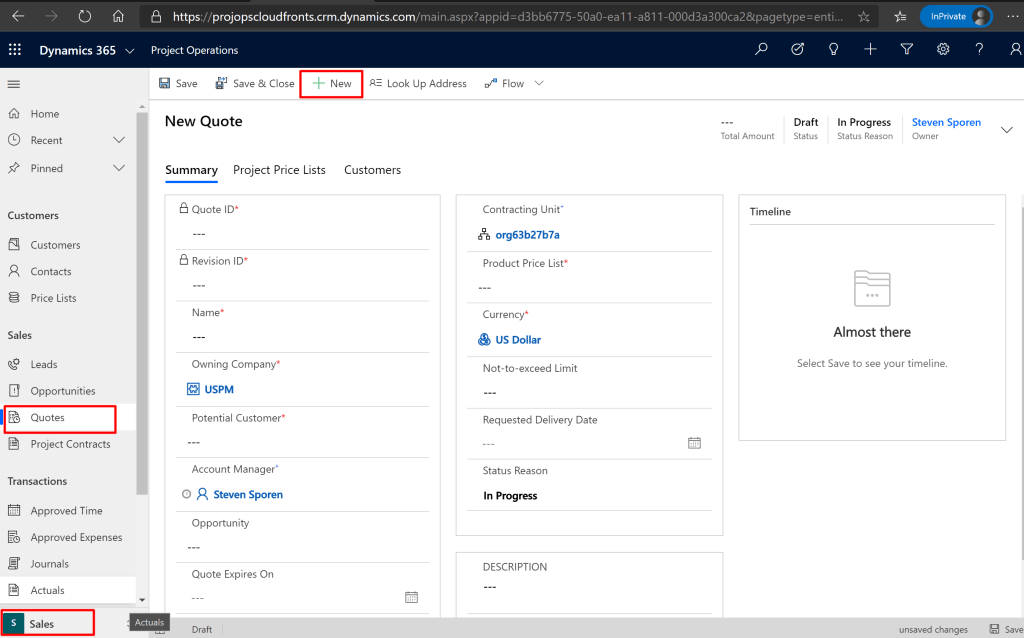Open the Advanced Find filter icon
This screenshot has width=1024, height=638.
pyautogui.click(x=907, y=50)
